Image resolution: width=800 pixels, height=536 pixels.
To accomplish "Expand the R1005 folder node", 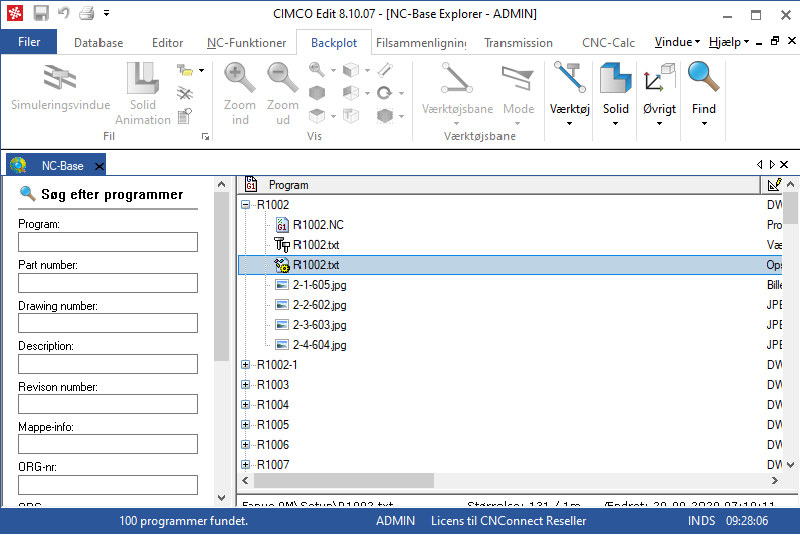I will (246, 425).
